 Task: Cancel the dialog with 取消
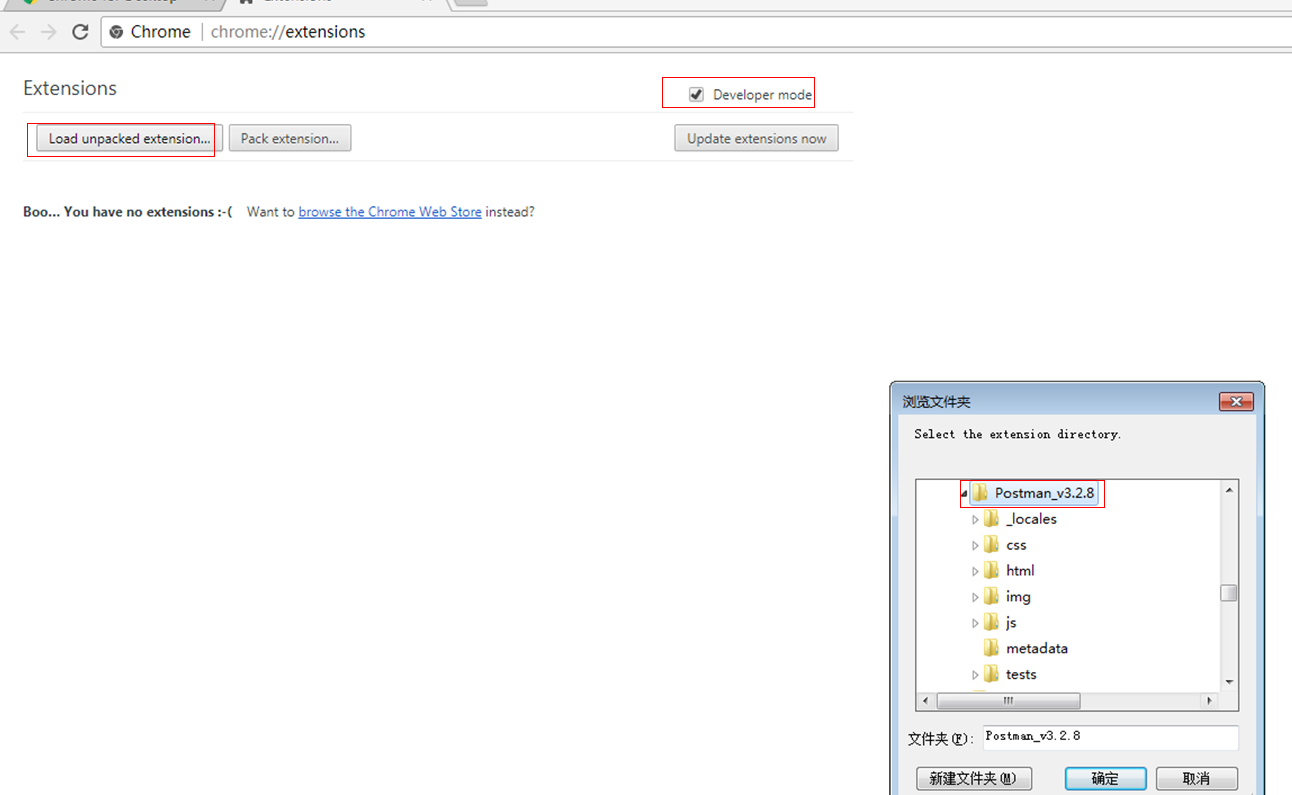click(x=1197, y=778)
